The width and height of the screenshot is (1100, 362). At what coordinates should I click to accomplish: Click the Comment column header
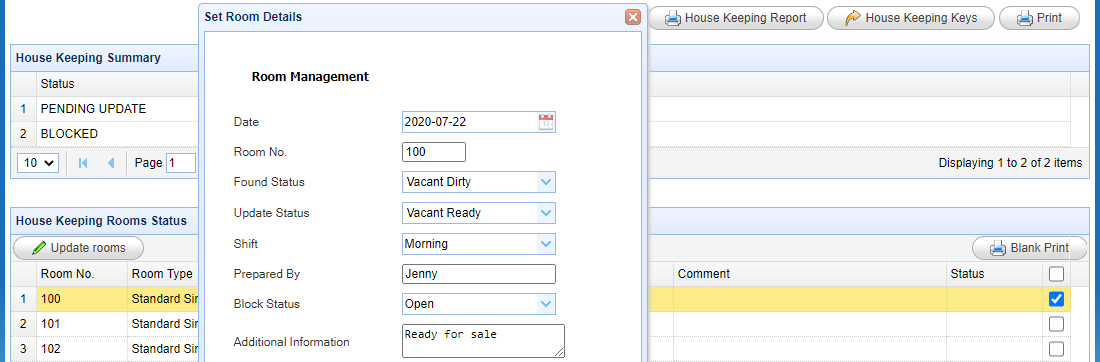tap(810, 274)
